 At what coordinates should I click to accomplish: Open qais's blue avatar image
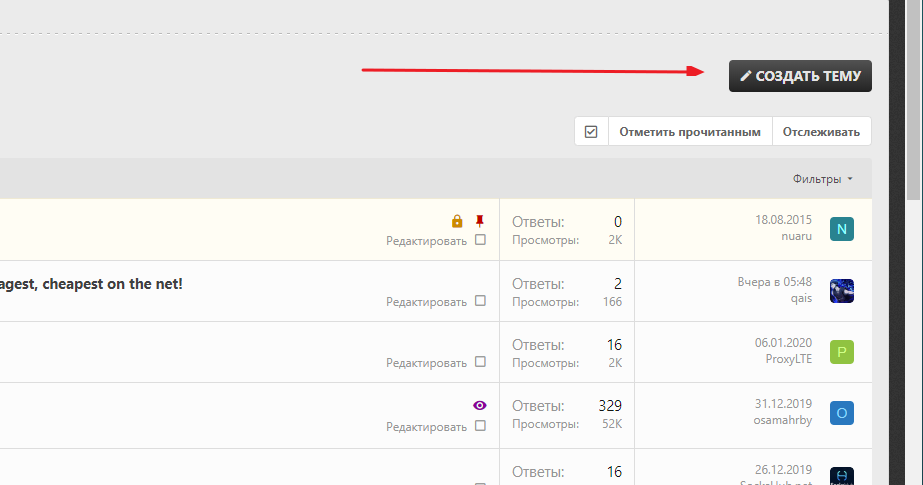[x=842, y=291]
